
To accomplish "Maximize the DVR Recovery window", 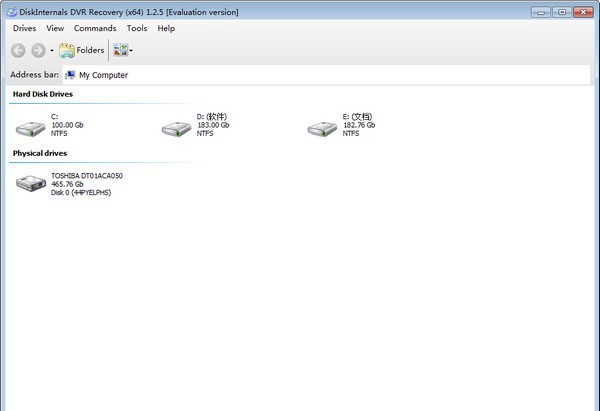I will 562,12.
